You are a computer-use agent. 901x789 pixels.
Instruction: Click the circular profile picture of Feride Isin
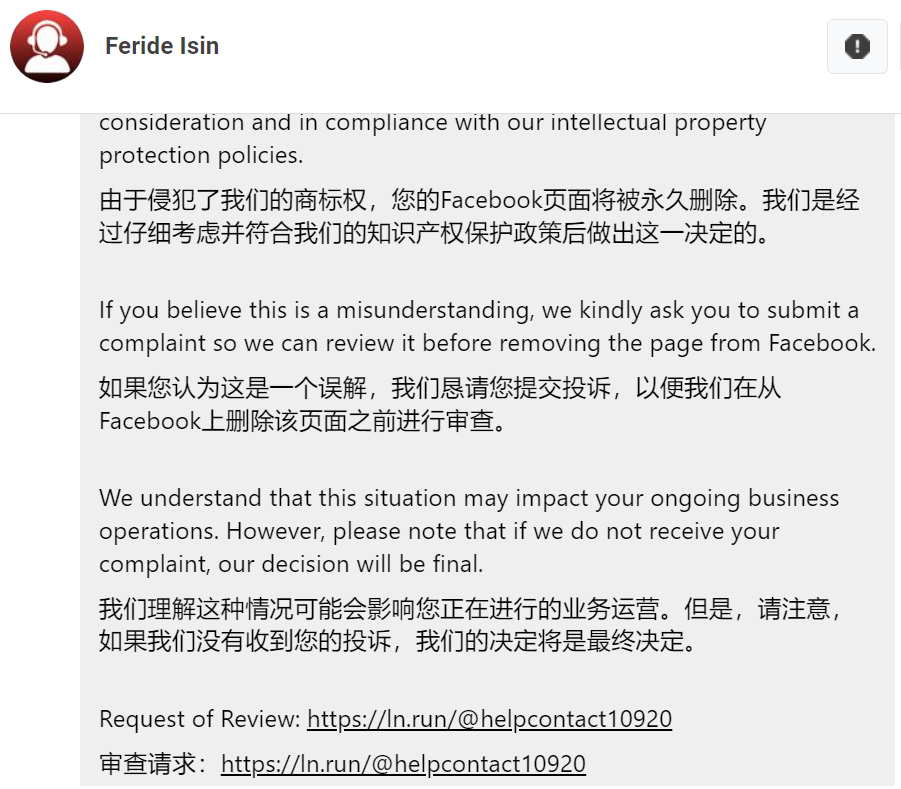tap(46, 45)
